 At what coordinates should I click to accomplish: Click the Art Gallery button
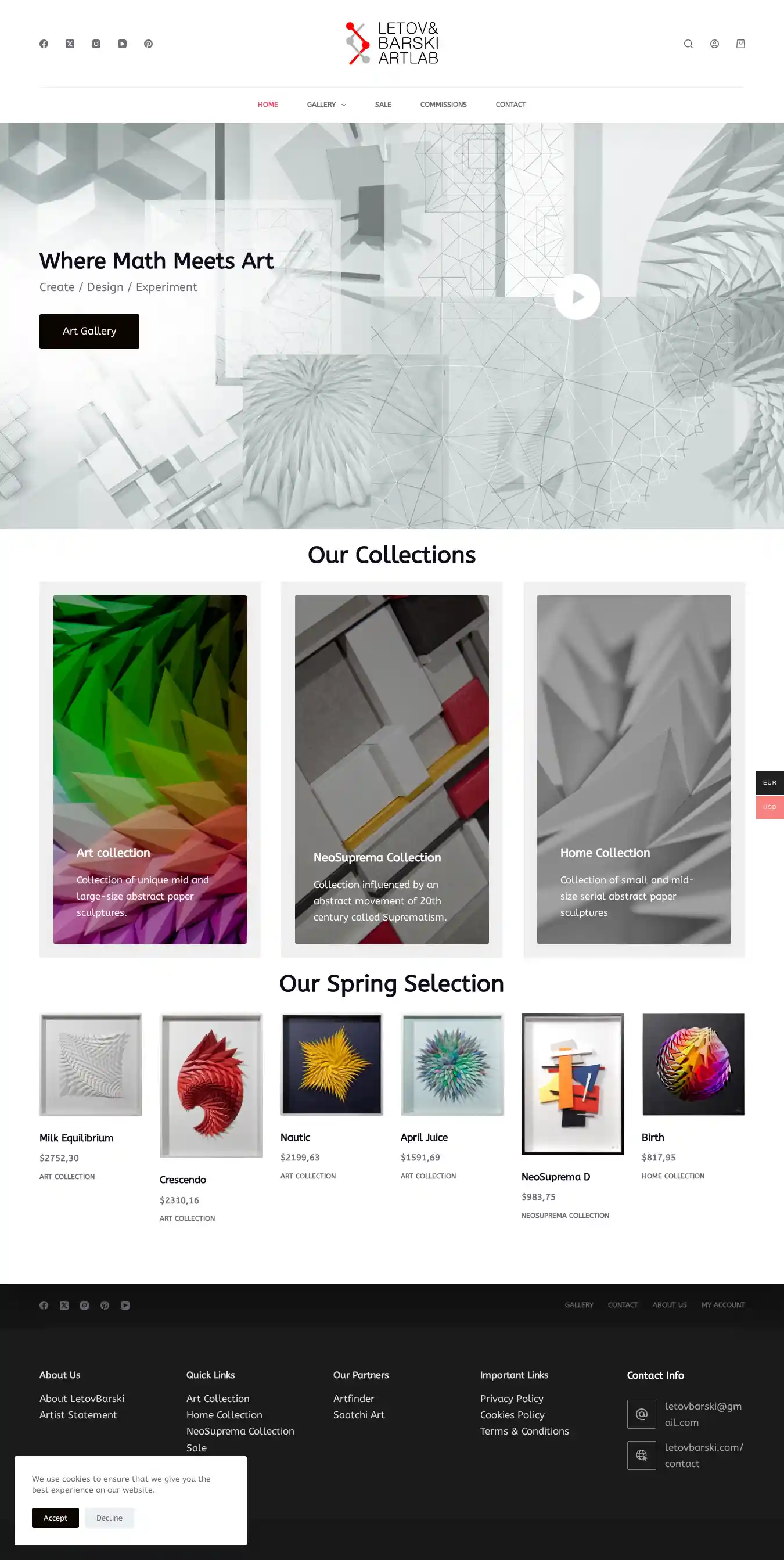click(89, 331)
